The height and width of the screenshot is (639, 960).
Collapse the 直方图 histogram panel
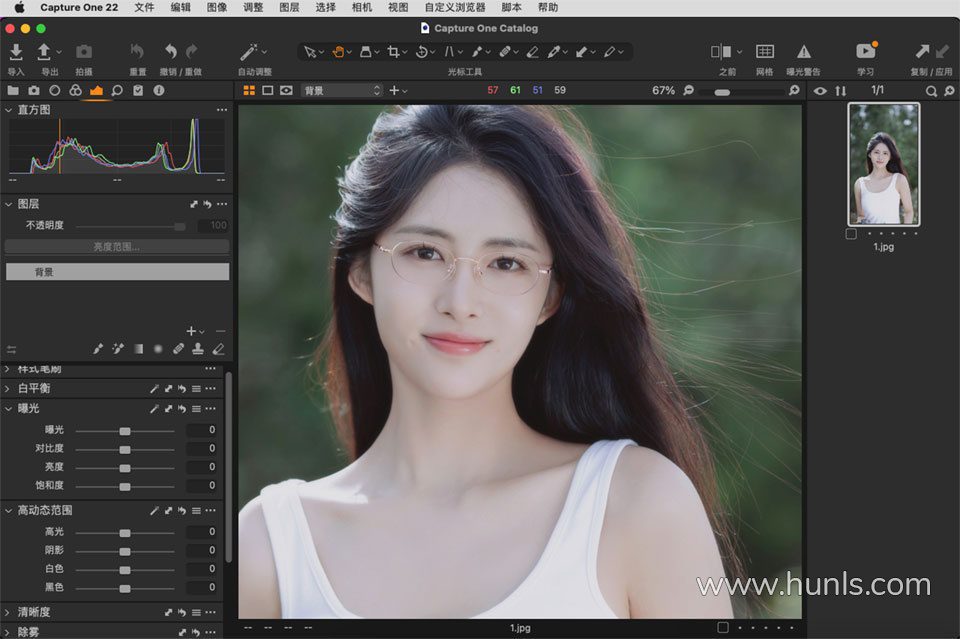[9, 110]
